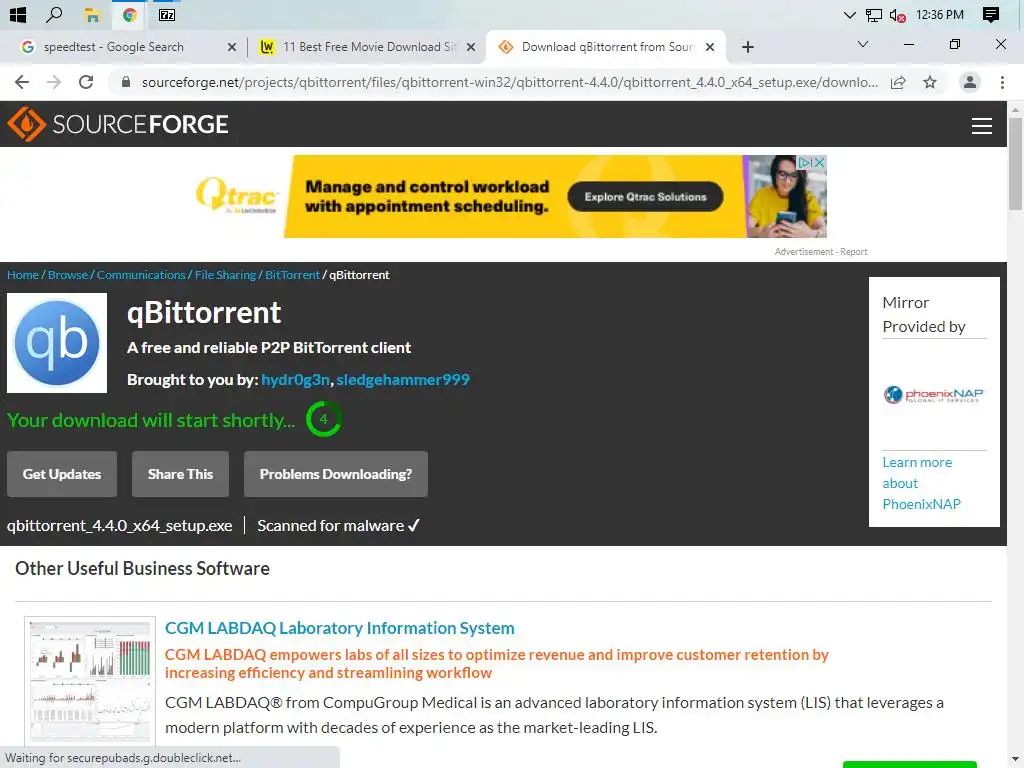
Task: Click the qBittorrent project logo
Action: (57, 343)
